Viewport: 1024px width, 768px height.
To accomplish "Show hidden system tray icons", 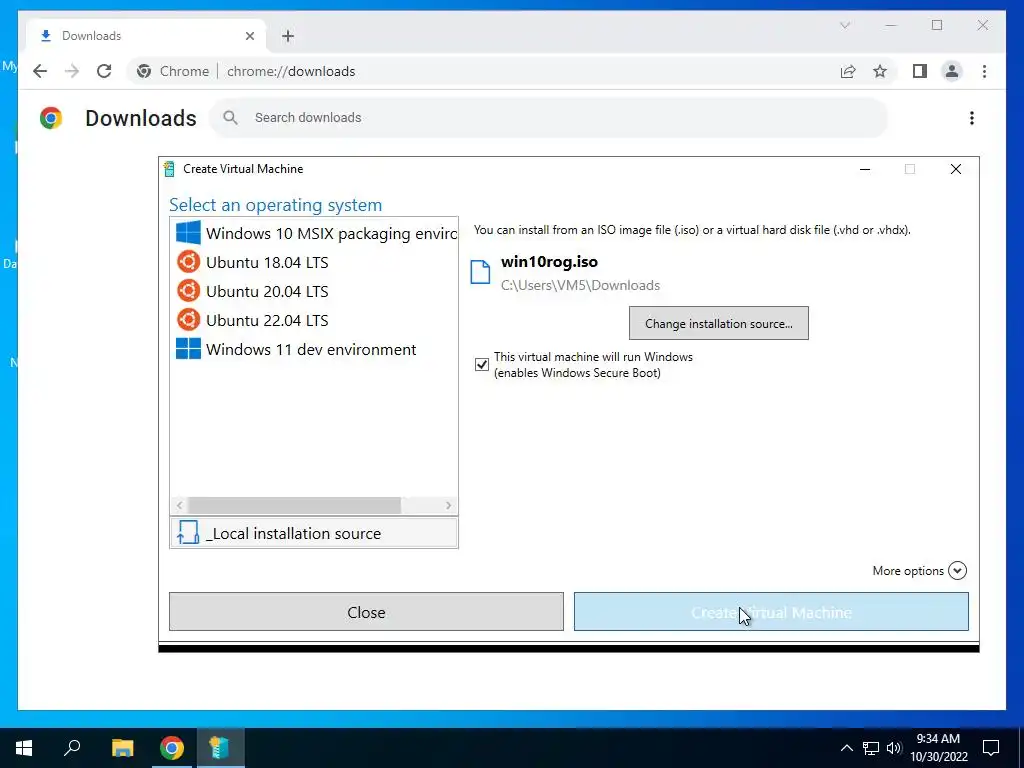I will 846,748.
